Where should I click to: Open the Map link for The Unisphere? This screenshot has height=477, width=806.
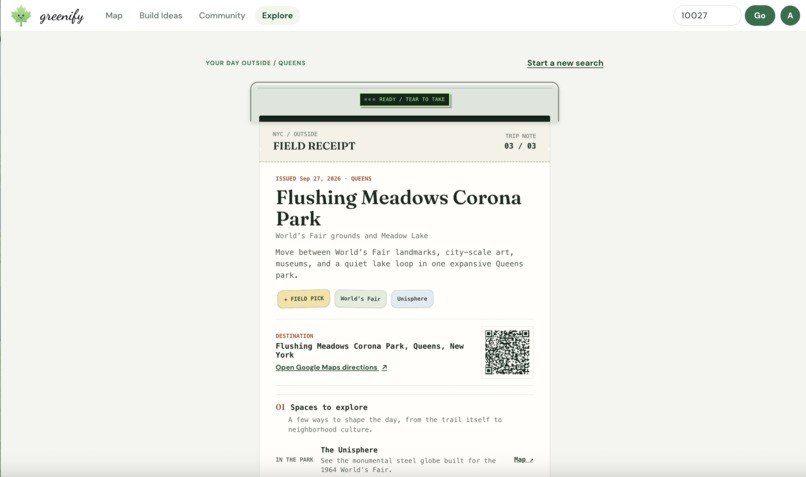[x=523, y=460]
